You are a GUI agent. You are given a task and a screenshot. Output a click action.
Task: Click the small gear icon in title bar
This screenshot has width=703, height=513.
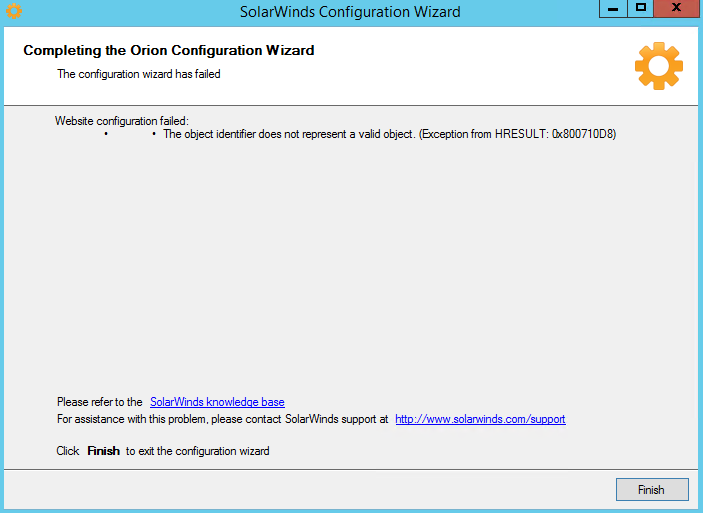13,11
